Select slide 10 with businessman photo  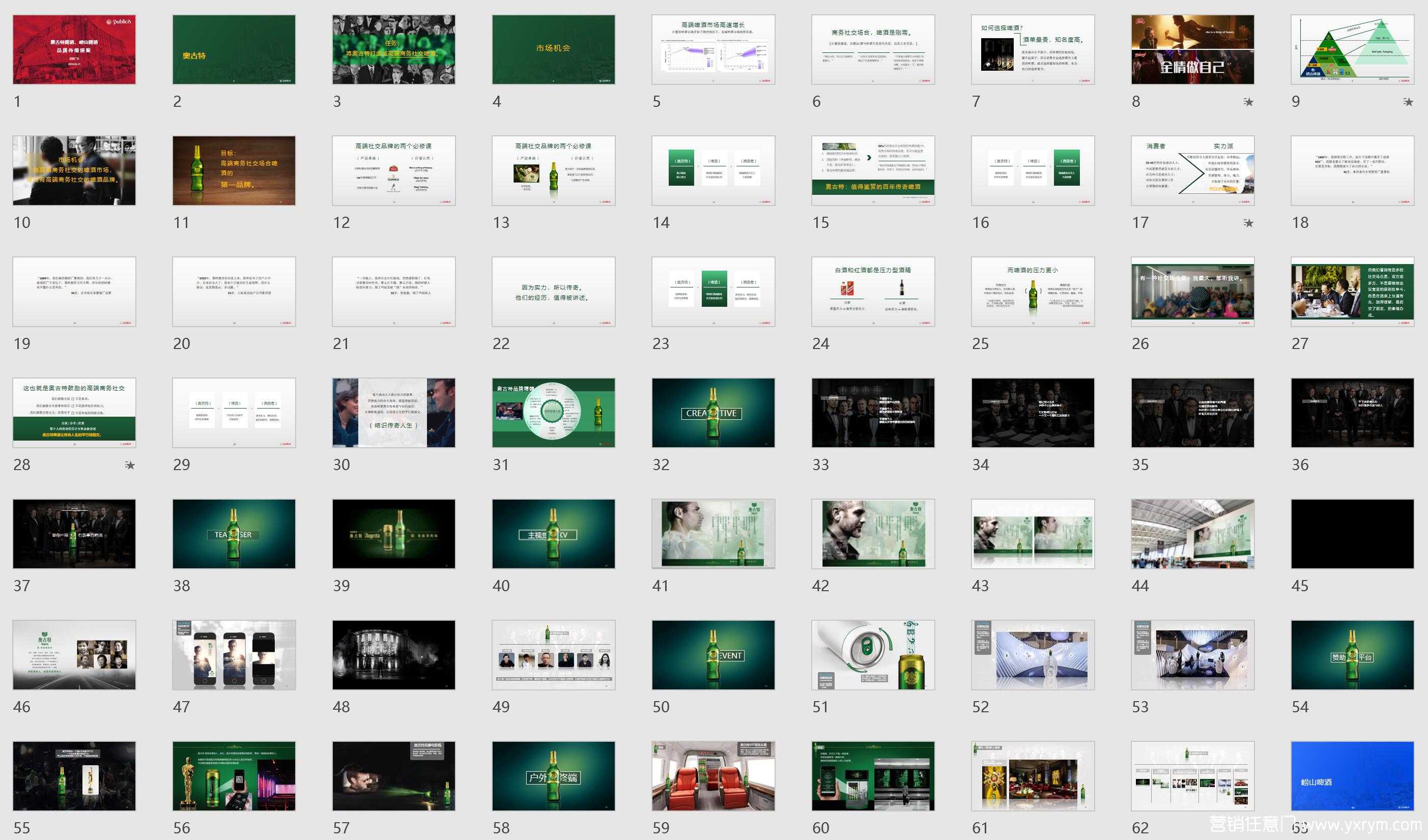pyautogui.click(x=74, y=170)
